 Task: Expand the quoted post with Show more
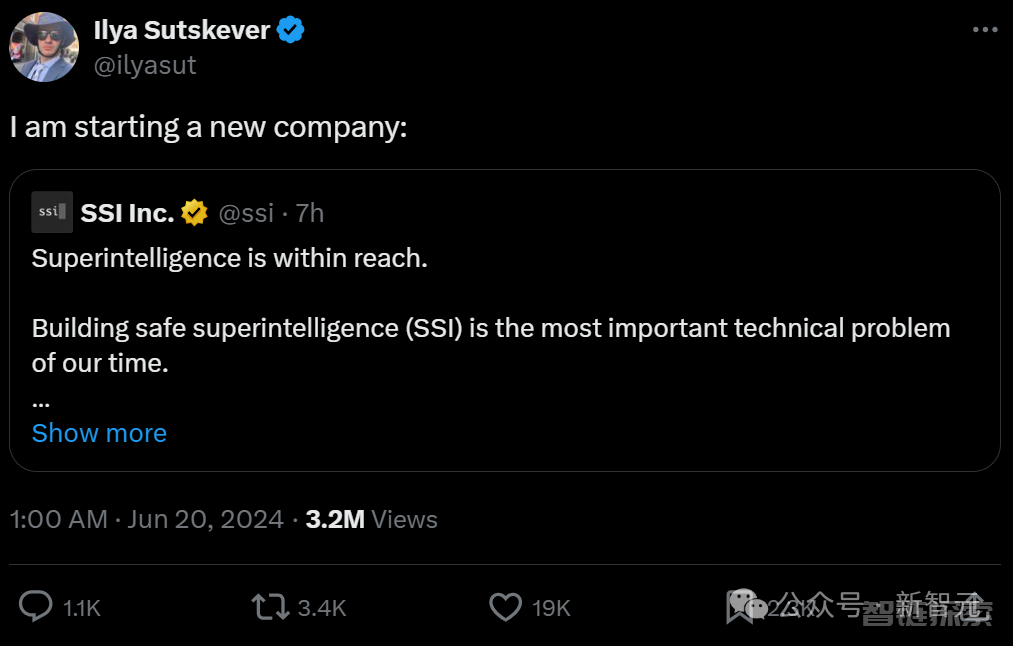click(99, 433)
